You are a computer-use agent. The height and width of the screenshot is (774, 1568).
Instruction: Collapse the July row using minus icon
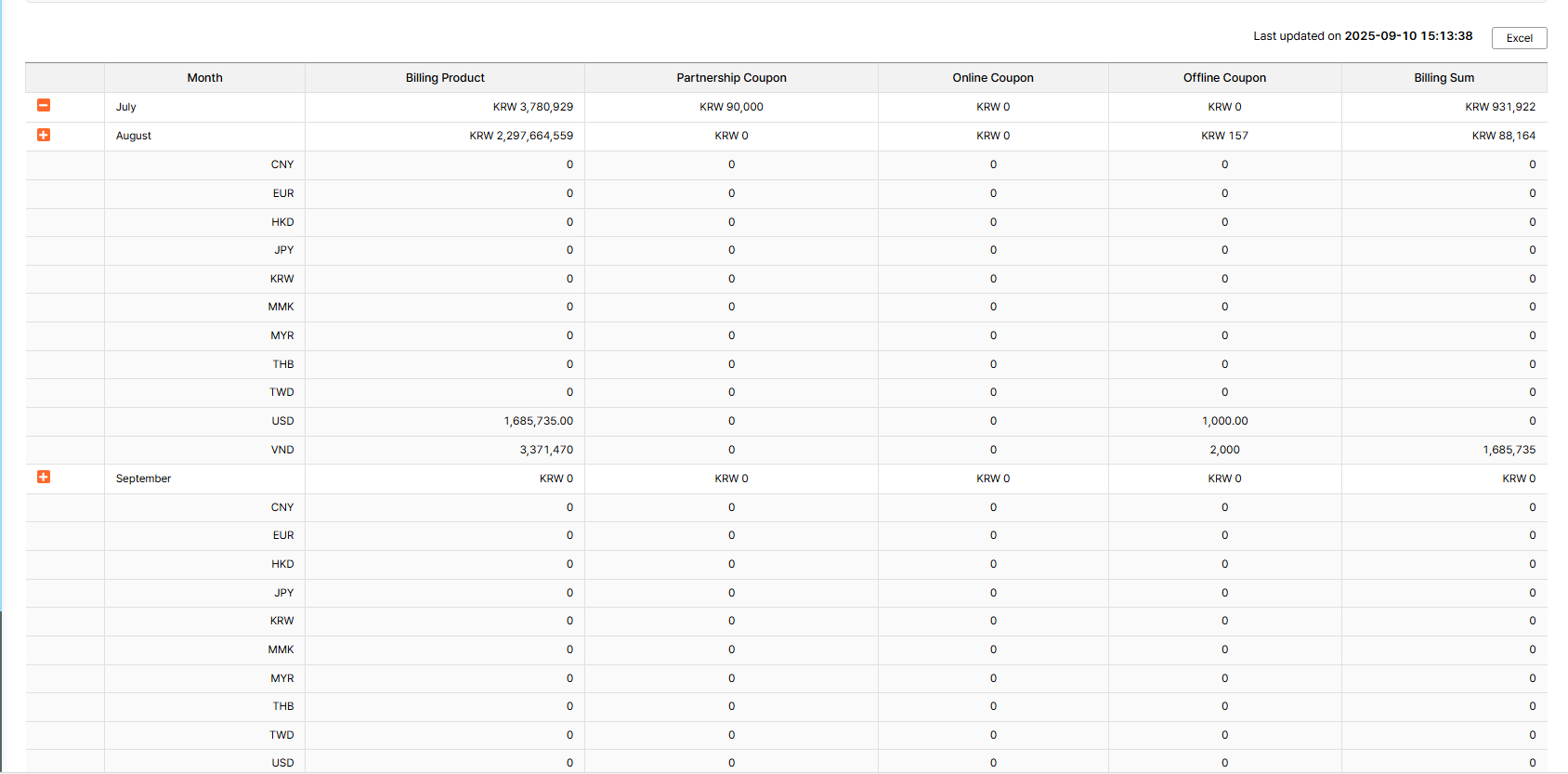pyautogui.click(x=44, y=106)
